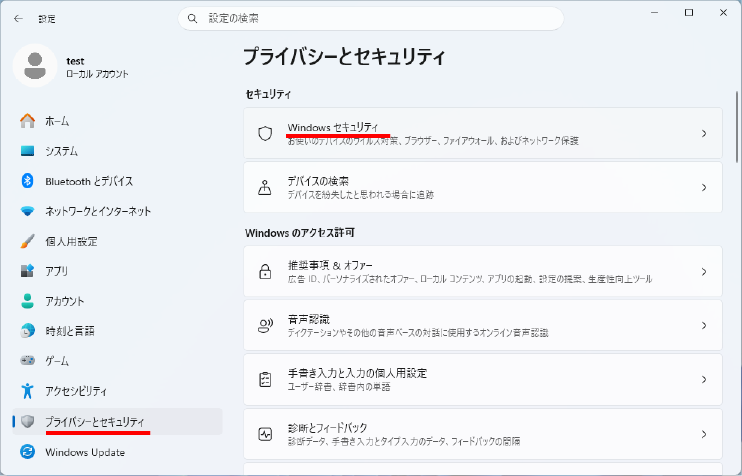Click the Bluetooth icon in sidebar
Image resolution: width=742 pixels, height=476 pixels.
pos(27,181)
